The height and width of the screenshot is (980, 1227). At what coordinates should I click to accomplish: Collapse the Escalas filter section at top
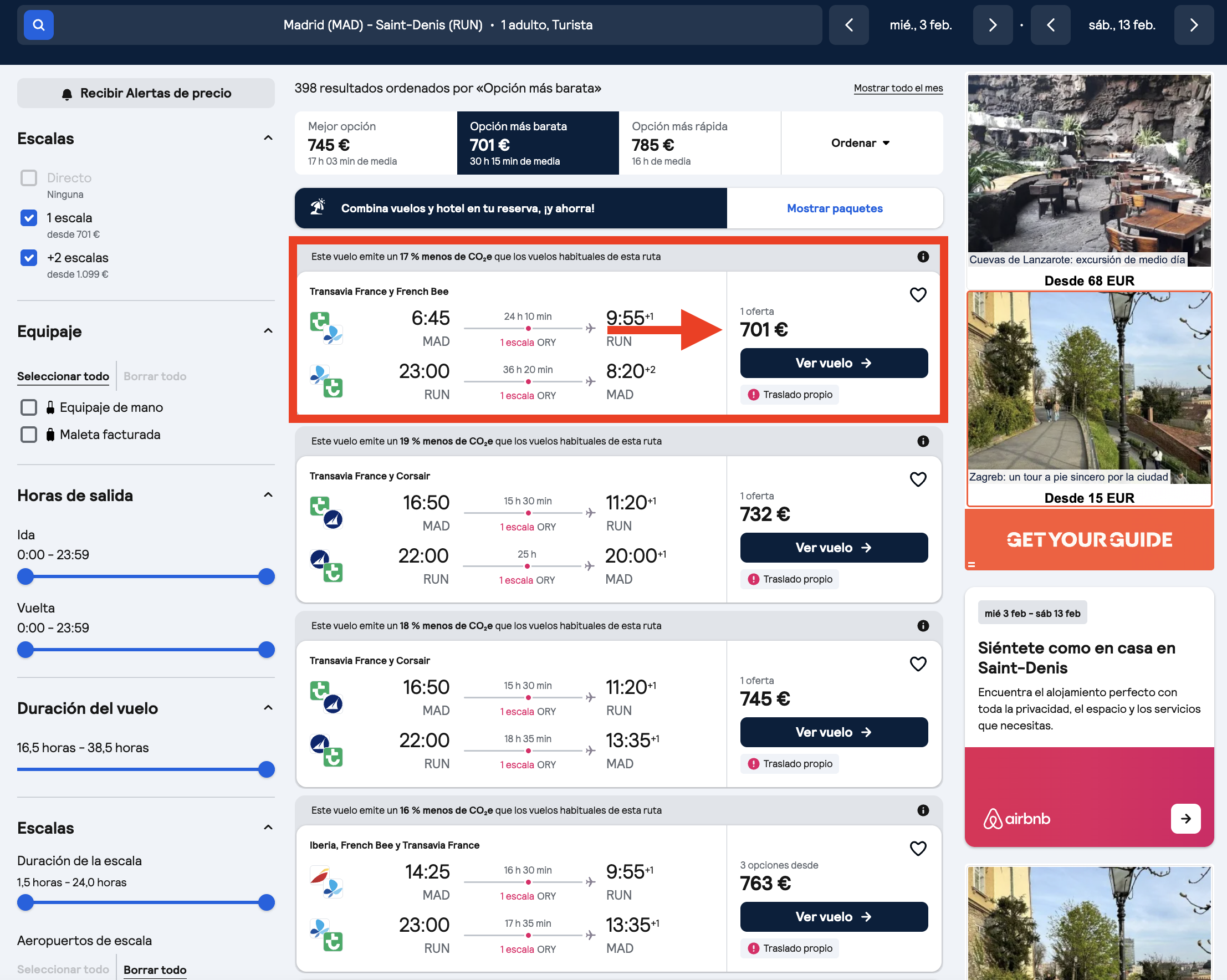click(268, 138)
